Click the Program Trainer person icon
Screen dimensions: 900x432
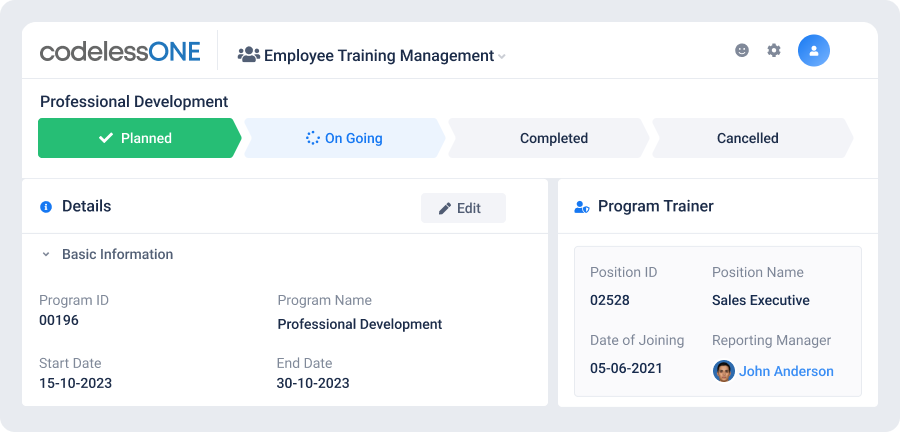(x=581, y=207)
